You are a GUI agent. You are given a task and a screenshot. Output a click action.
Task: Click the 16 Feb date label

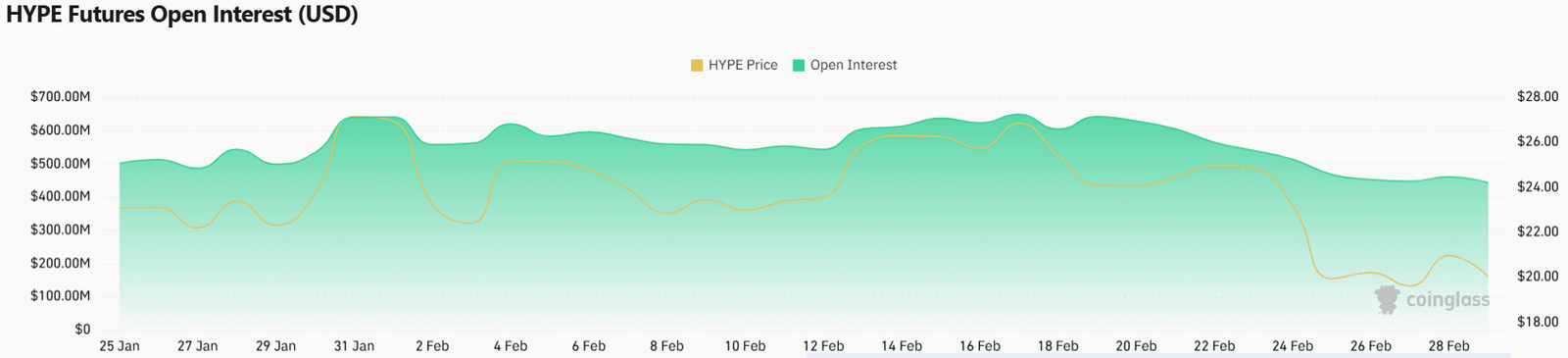(x=980, y=346)
